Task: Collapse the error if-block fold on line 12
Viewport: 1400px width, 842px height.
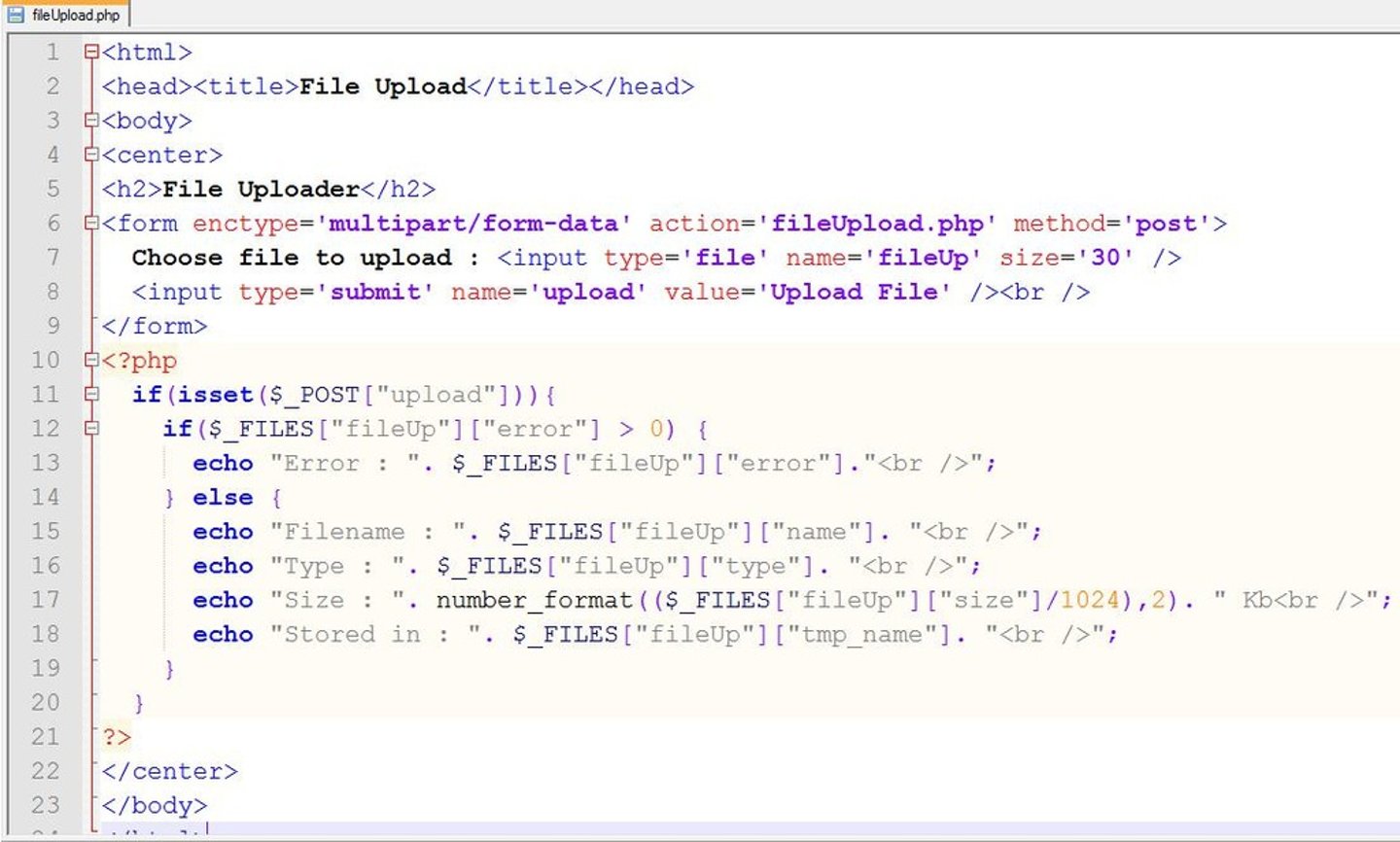Action: [91, 429]
